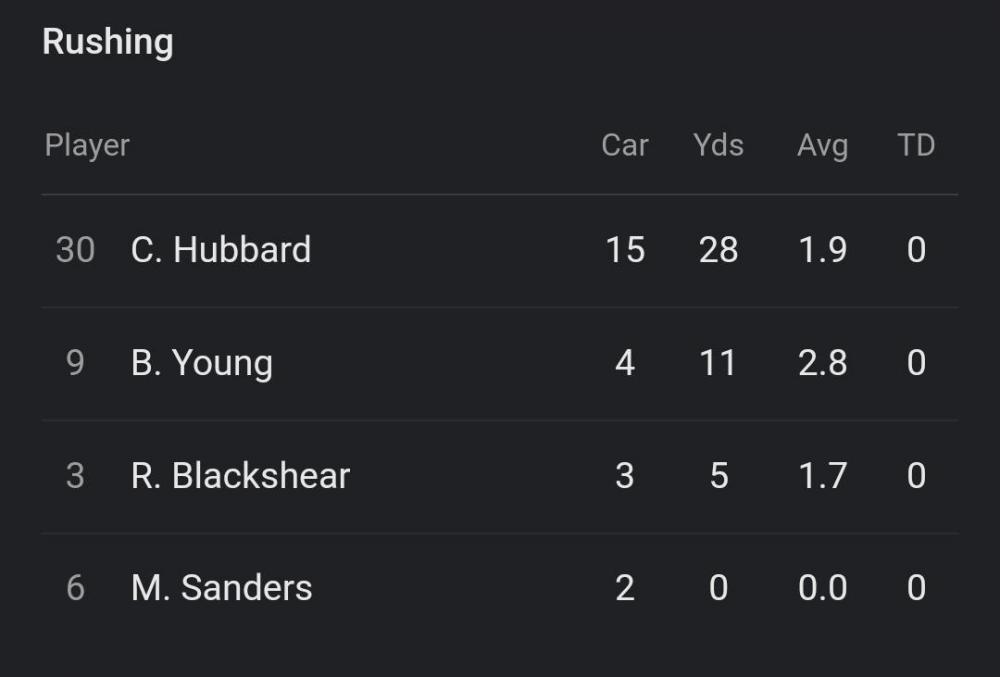Click Young's 11 yards value

click(718, 362)
